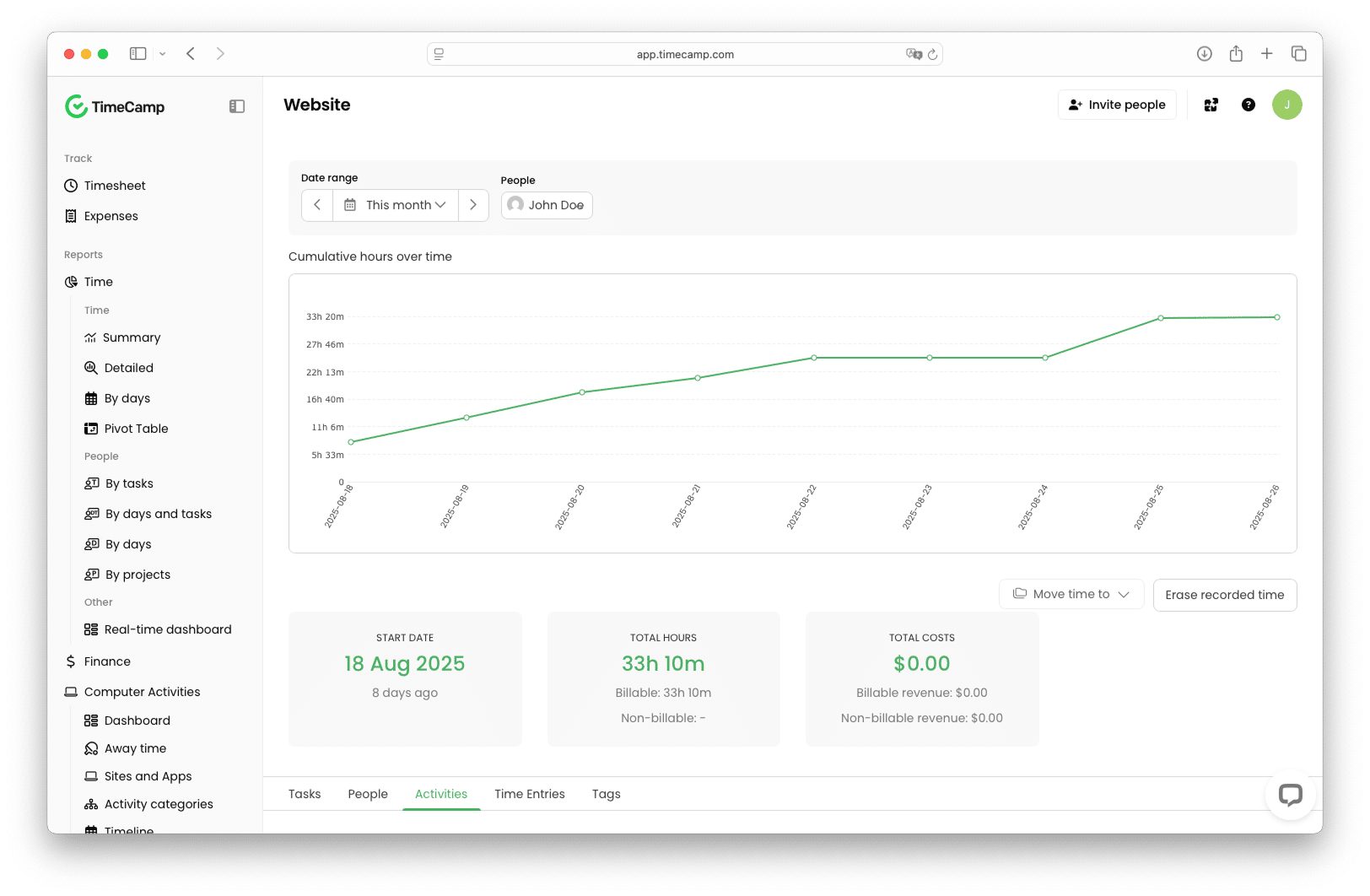Click chart data point for 2025-08-25

[x=1161, y=318]
